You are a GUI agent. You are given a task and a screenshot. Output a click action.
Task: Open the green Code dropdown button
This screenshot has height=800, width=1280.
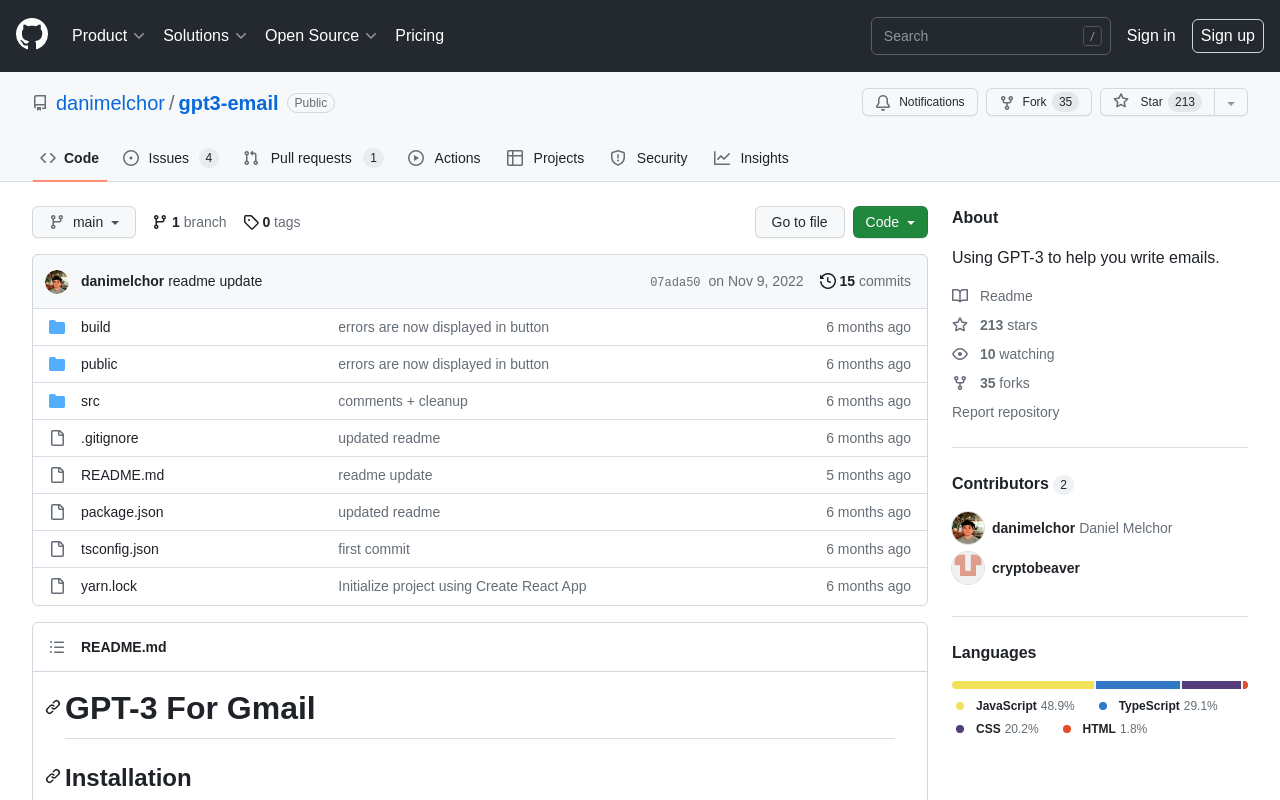click(x=890, y=222)
